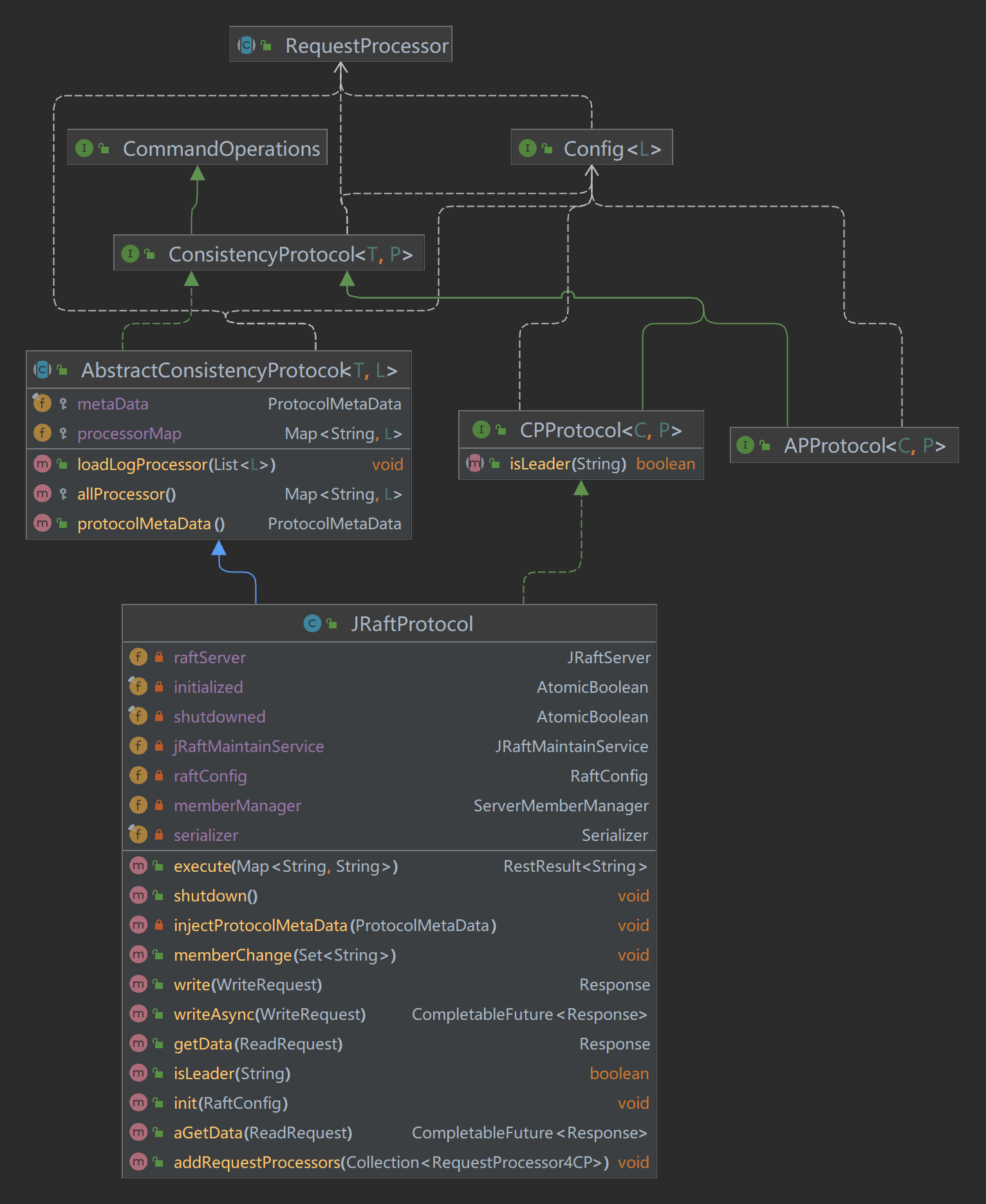Select the CPProtocol<C, P> node header
This screenshot has width=986, height=1204.
click(581, 429)
